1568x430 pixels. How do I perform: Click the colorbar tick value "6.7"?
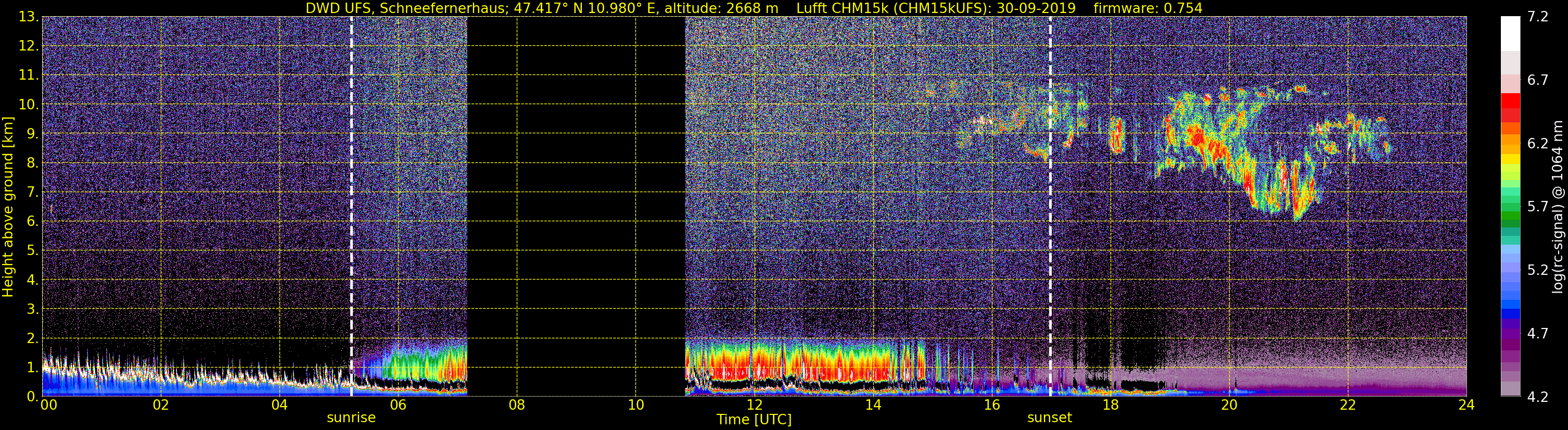coord(1538,80)
